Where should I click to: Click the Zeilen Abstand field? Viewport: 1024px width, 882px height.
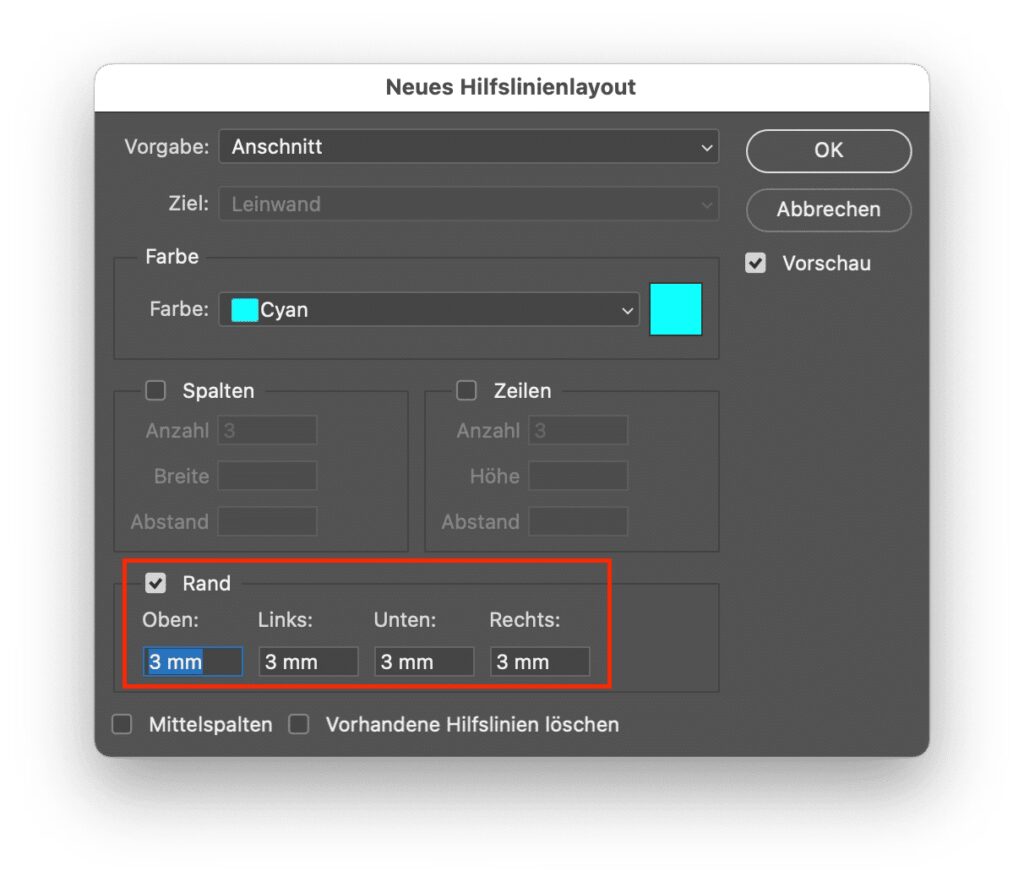pos(578,522)
